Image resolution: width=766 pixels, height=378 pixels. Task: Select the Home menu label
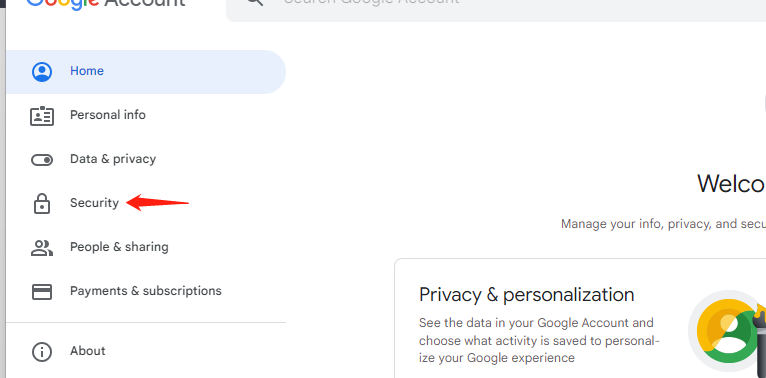click(x=87, y=71)
